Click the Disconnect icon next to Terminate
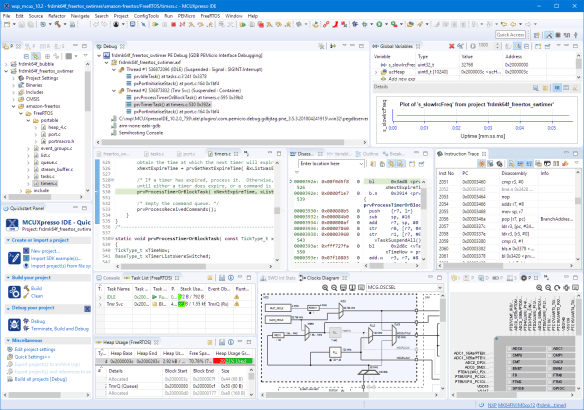The width and height of the screenshot is (584, 410). pos(182,25)
